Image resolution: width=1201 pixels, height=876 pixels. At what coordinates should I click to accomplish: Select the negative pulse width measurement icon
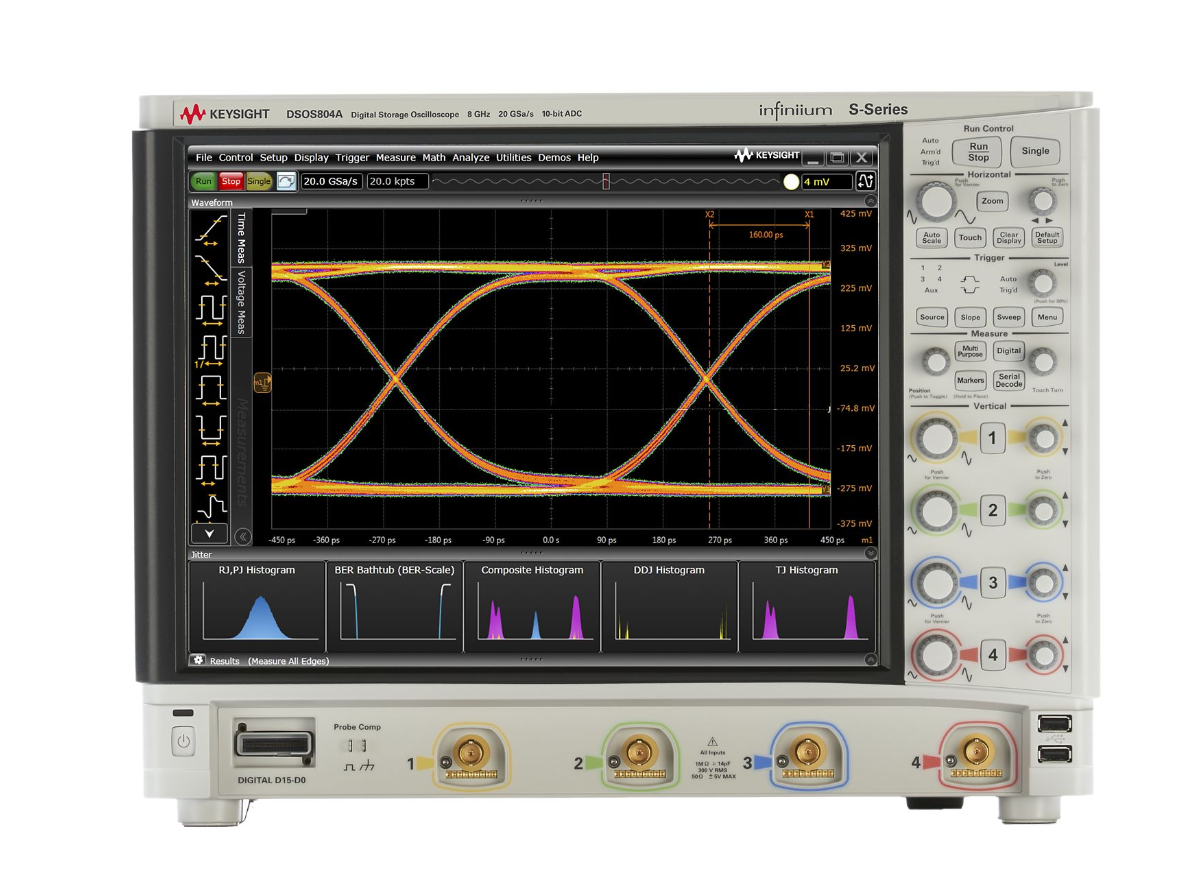coord(211,429)
